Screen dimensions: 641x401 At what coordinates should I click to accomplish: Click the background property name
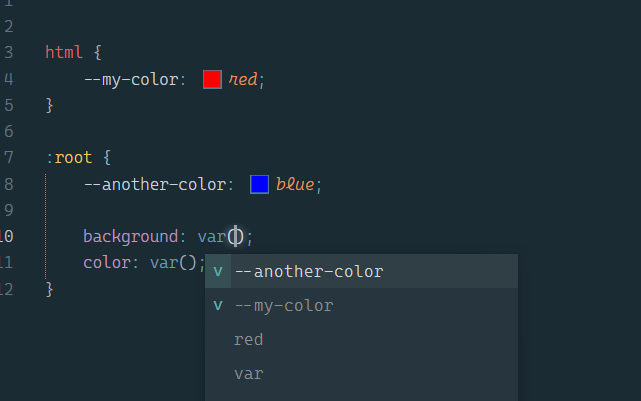[x=129, y=237]
